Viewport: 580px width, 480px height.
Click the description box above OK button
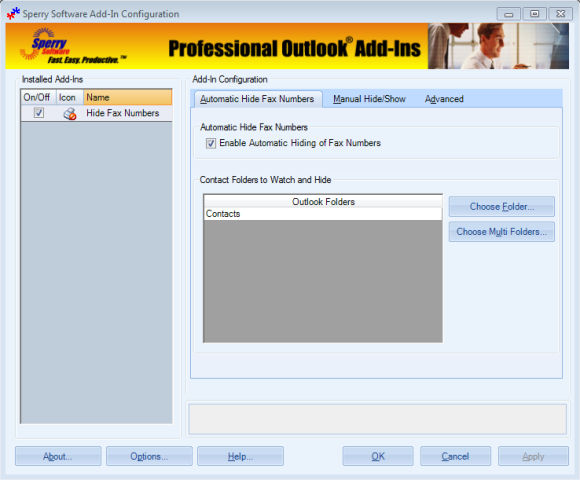378,419
